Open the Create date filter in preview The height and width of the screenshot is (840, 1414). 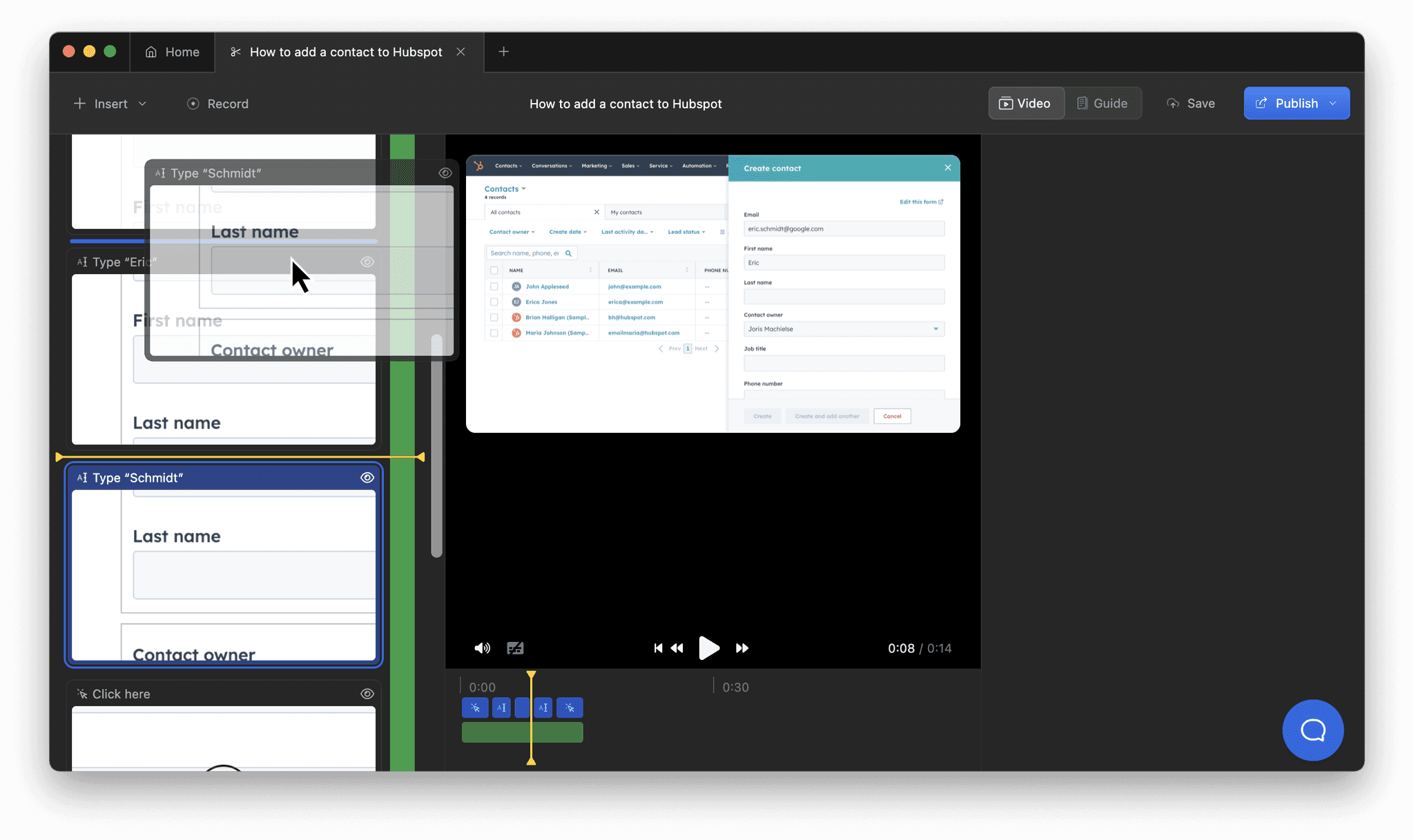click(568, 232)
